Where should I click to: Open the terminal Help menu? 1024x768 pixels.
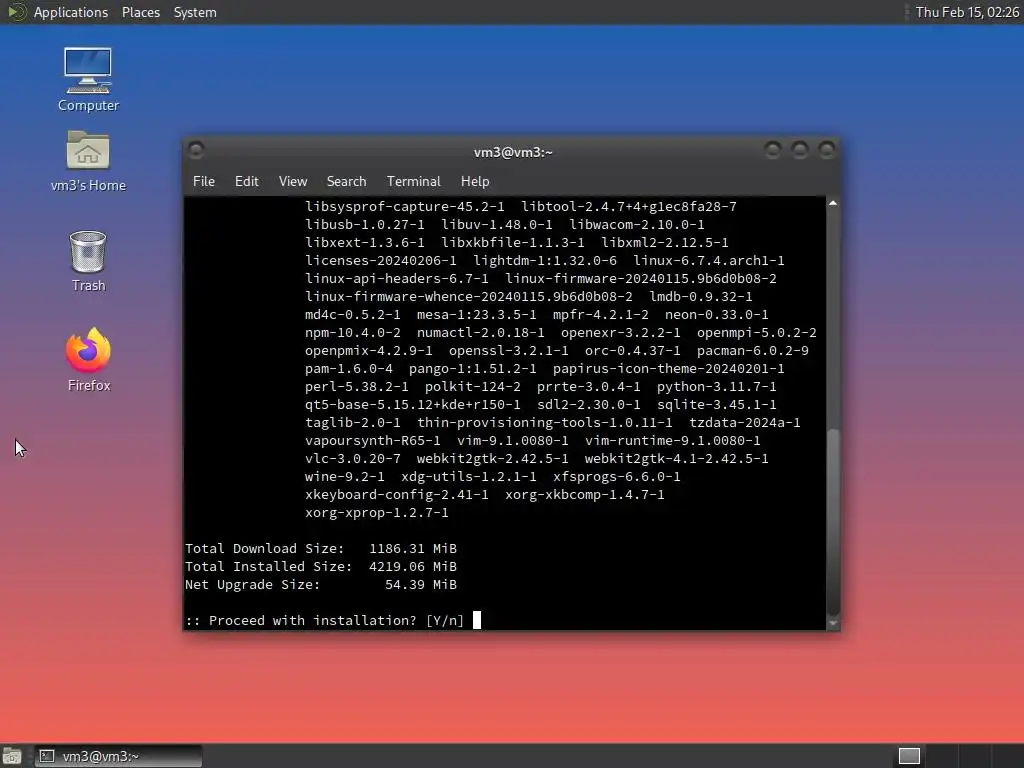click(x=475, y=182)
